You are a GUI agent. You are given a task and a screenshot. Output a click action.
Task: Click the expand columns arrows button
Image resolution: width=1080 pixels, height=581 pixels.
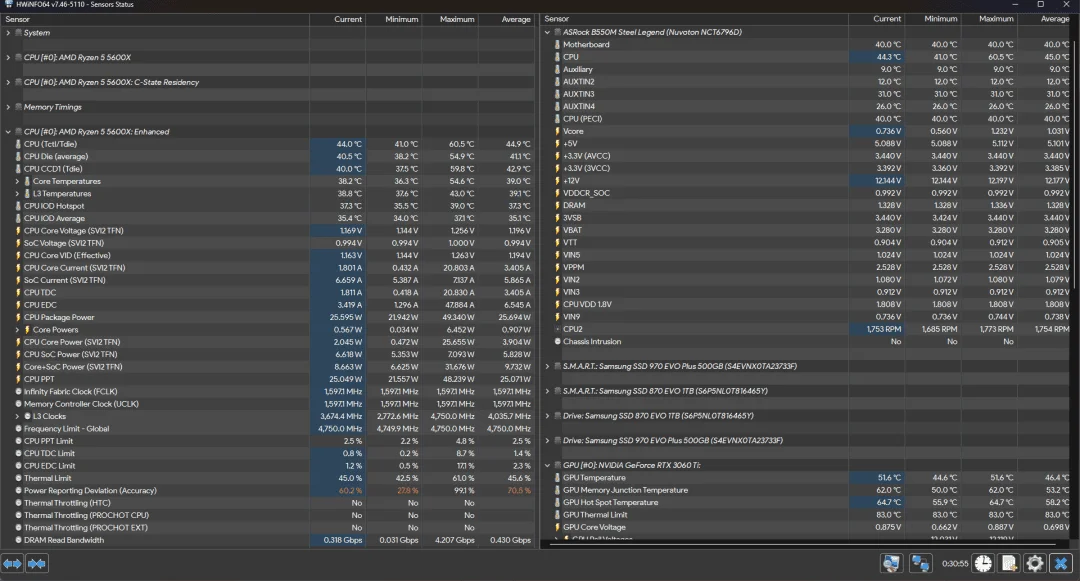[x=12, y=564]
